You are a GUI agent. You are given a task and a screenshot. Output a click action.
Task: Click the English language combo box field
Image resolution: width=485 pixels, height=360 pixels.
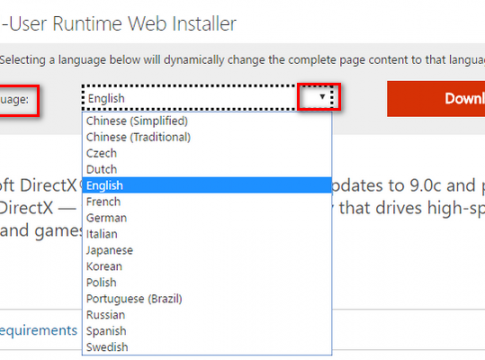pyautogui.click(x=207, y=98)
